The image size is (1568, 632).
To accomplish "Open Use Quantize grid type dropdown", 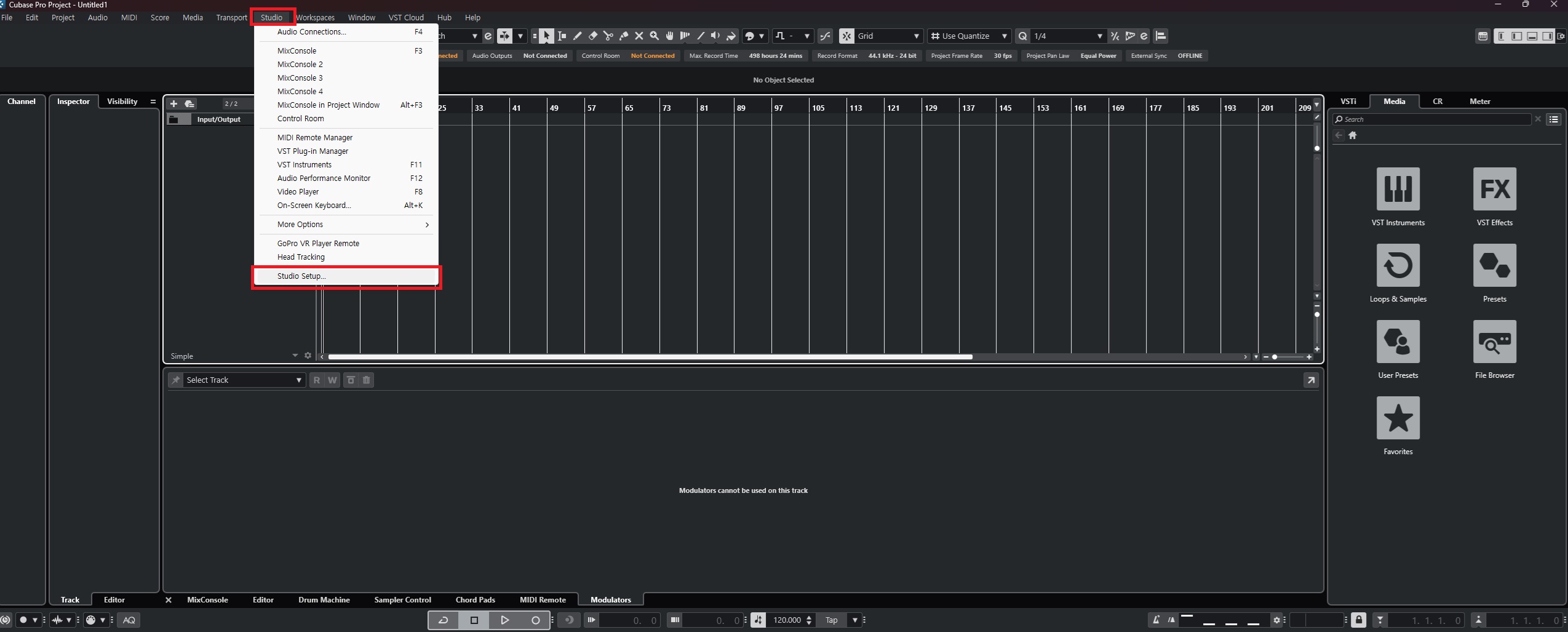I will [969, 36].
